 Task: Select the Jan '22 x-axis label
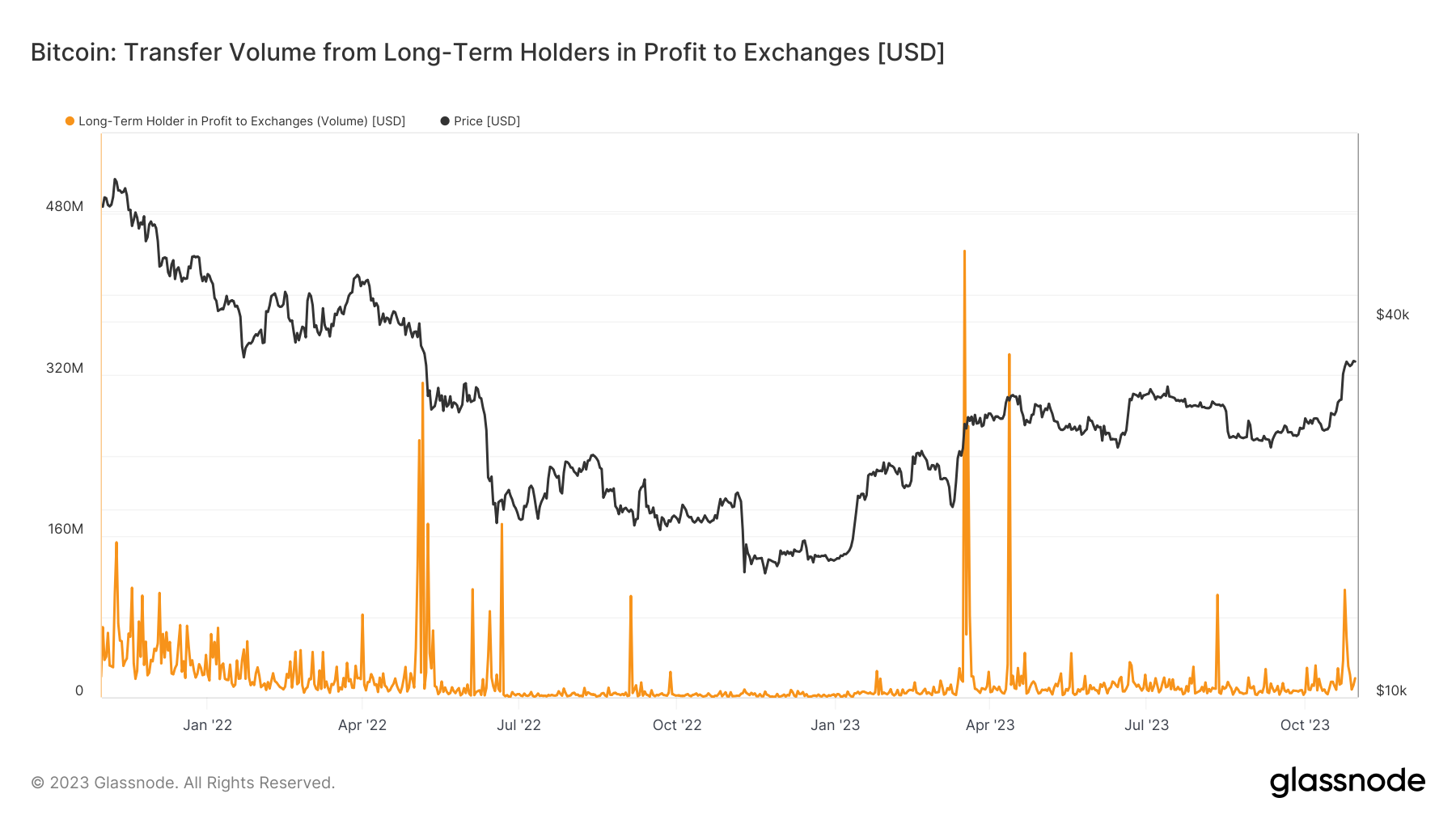[207, 725]
